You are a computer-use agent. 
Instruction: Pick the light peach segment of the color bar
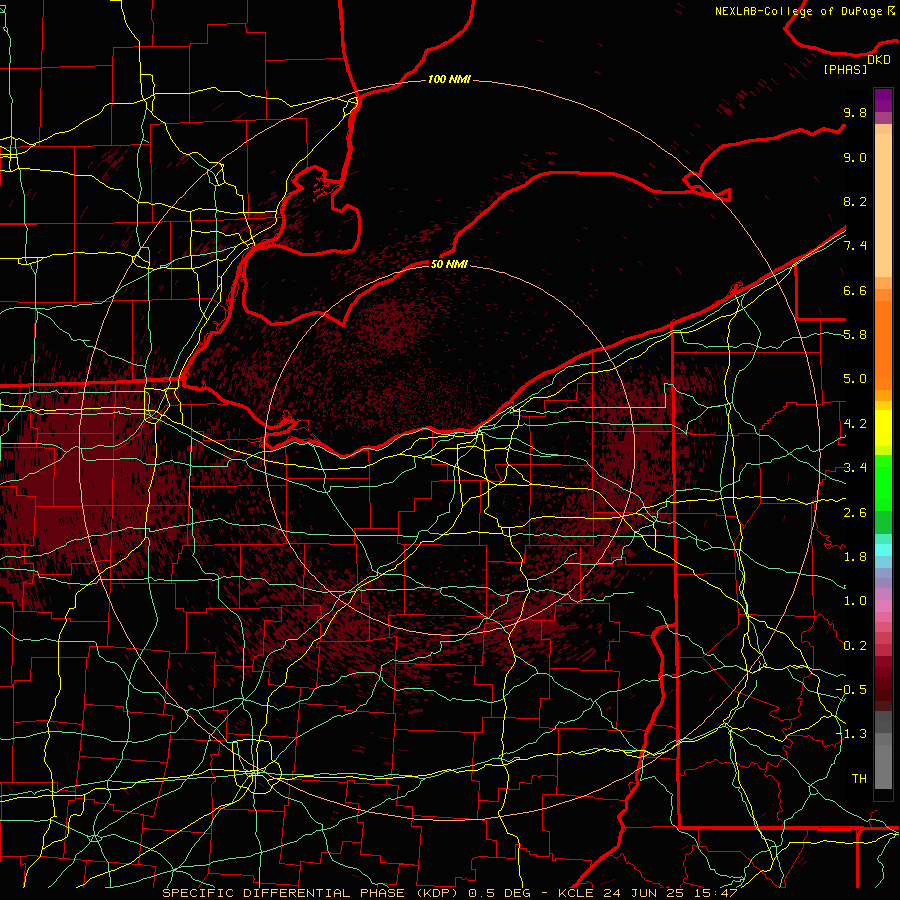click(x=883, y=207)
